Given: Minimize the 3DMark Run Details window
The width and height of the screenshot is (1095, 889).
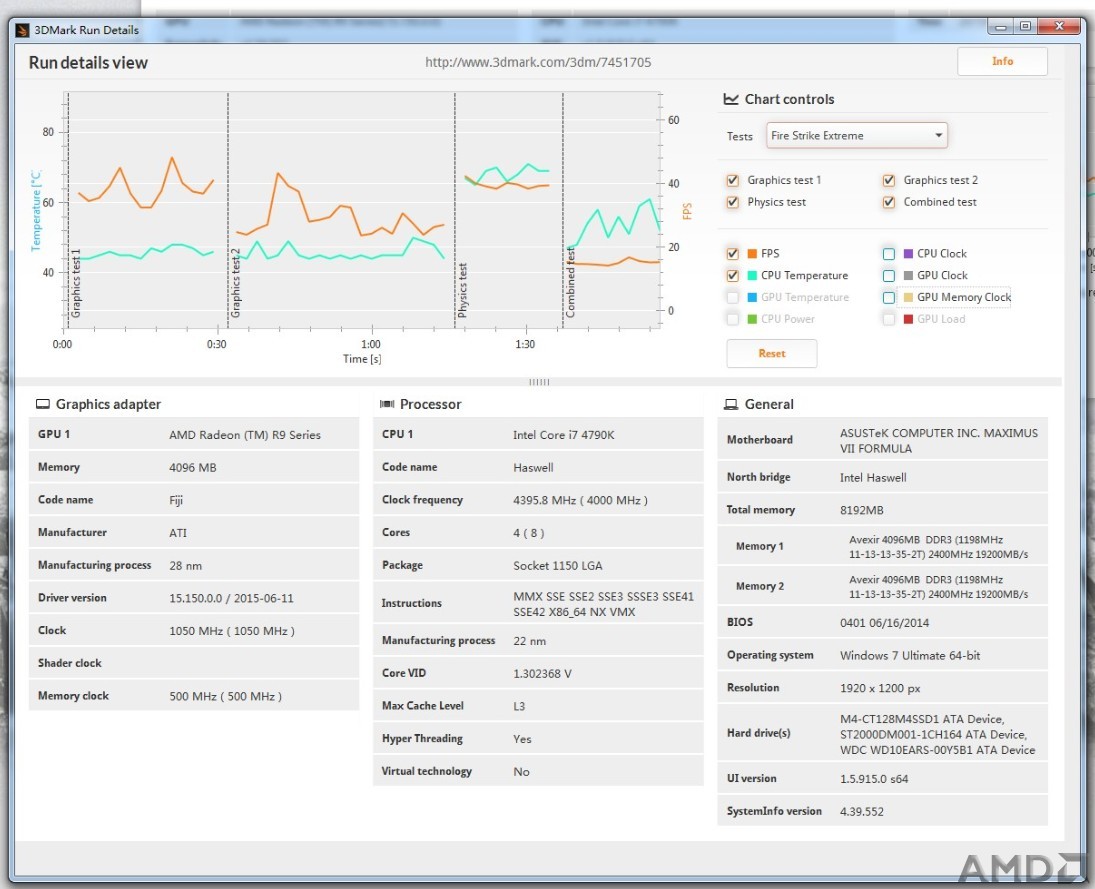Looking at the screenshot, I should pos(1000,26).
